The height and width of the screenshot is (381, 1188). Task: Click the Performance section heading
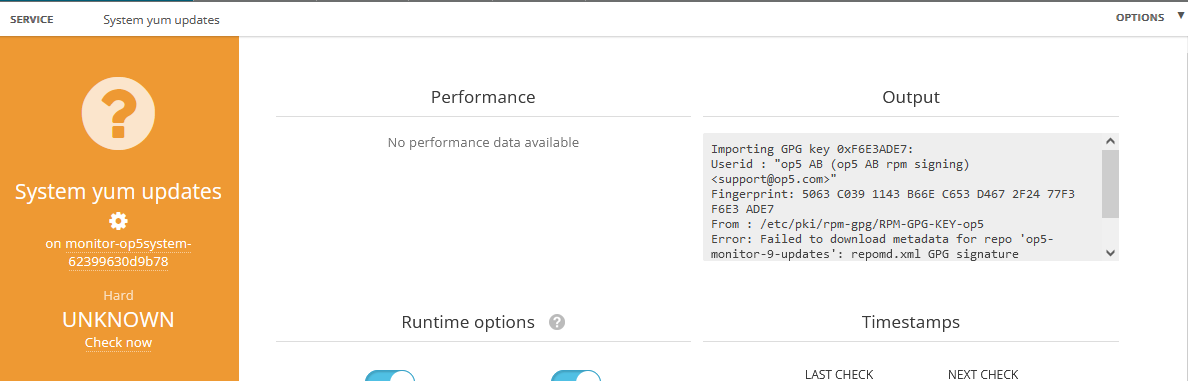click(x=483, y=97)
